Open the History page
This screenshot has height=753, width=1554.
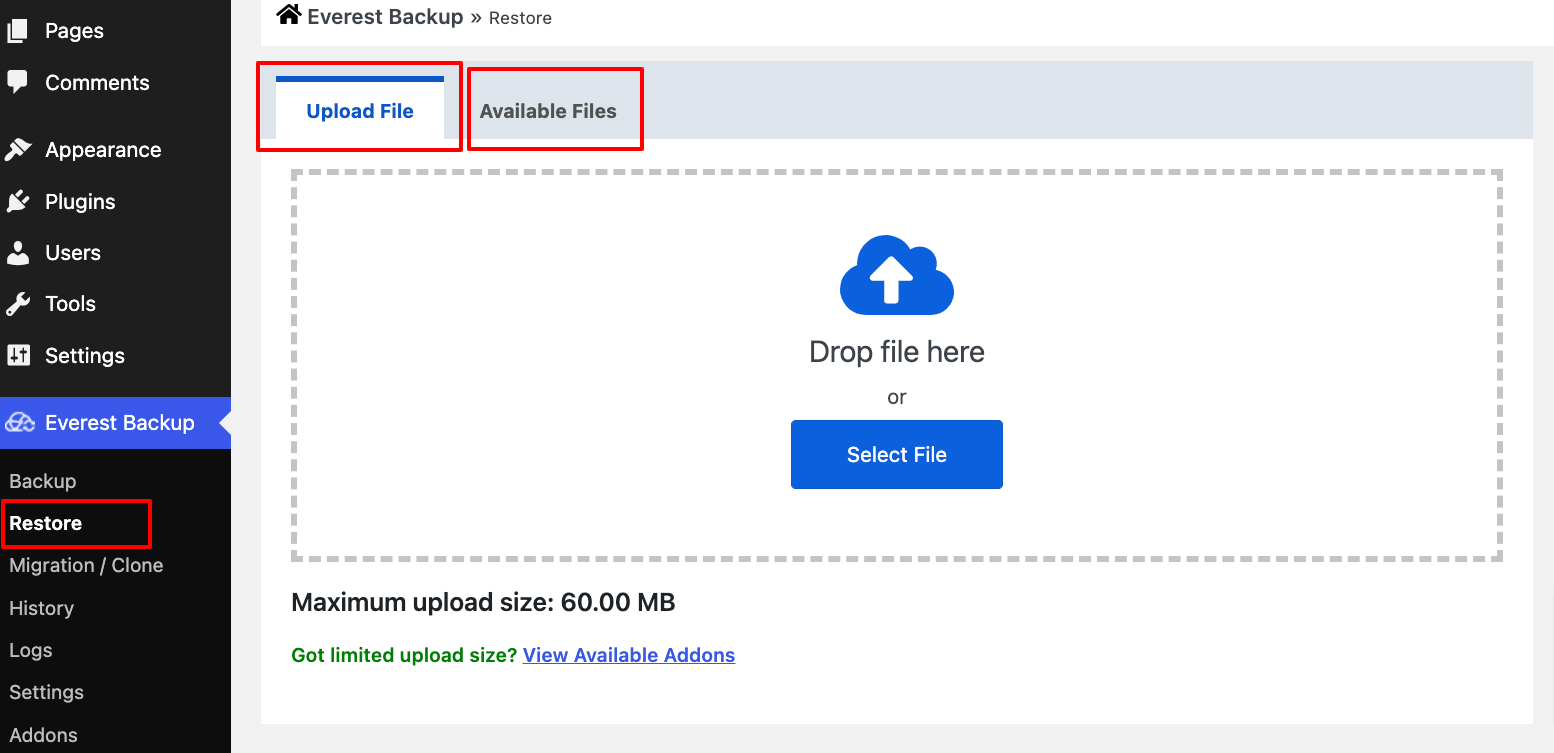[41, 608]
